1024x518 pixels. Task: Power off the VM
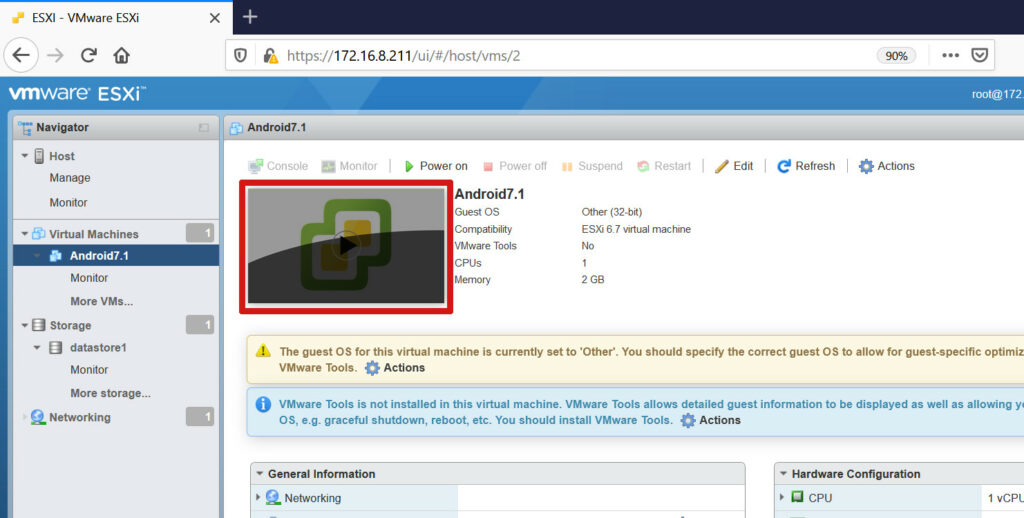[515, 166]
